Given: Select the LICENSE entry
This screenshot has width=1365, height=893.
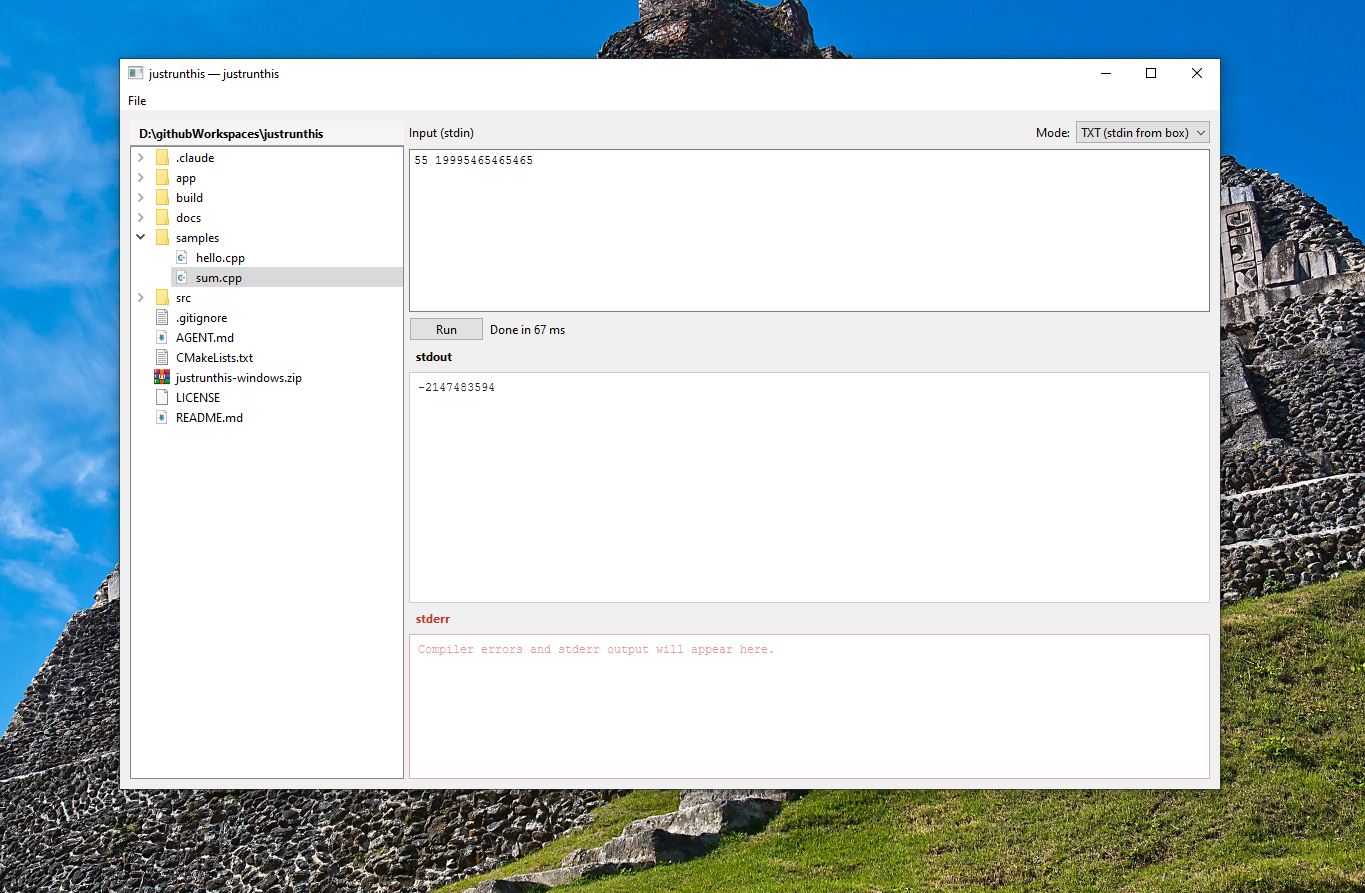Looking at the screenshot, I should coord(198,398).
